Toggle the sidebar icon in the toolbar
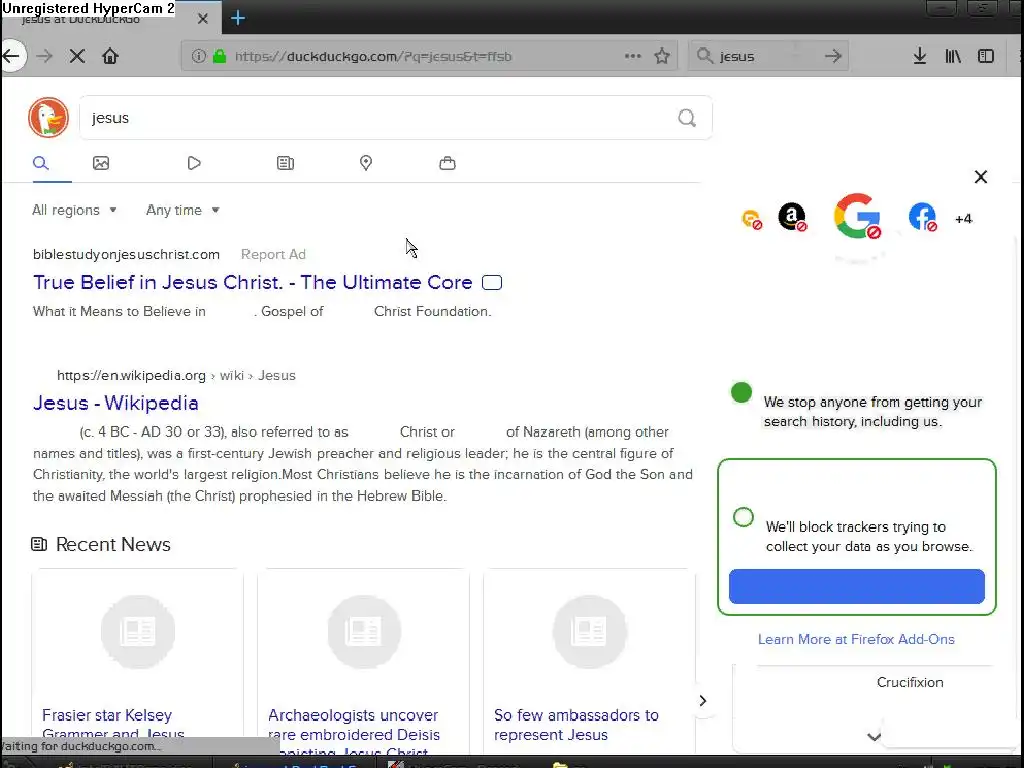The height and width of the screenshot is (768, 1024). tap(986, 56)
